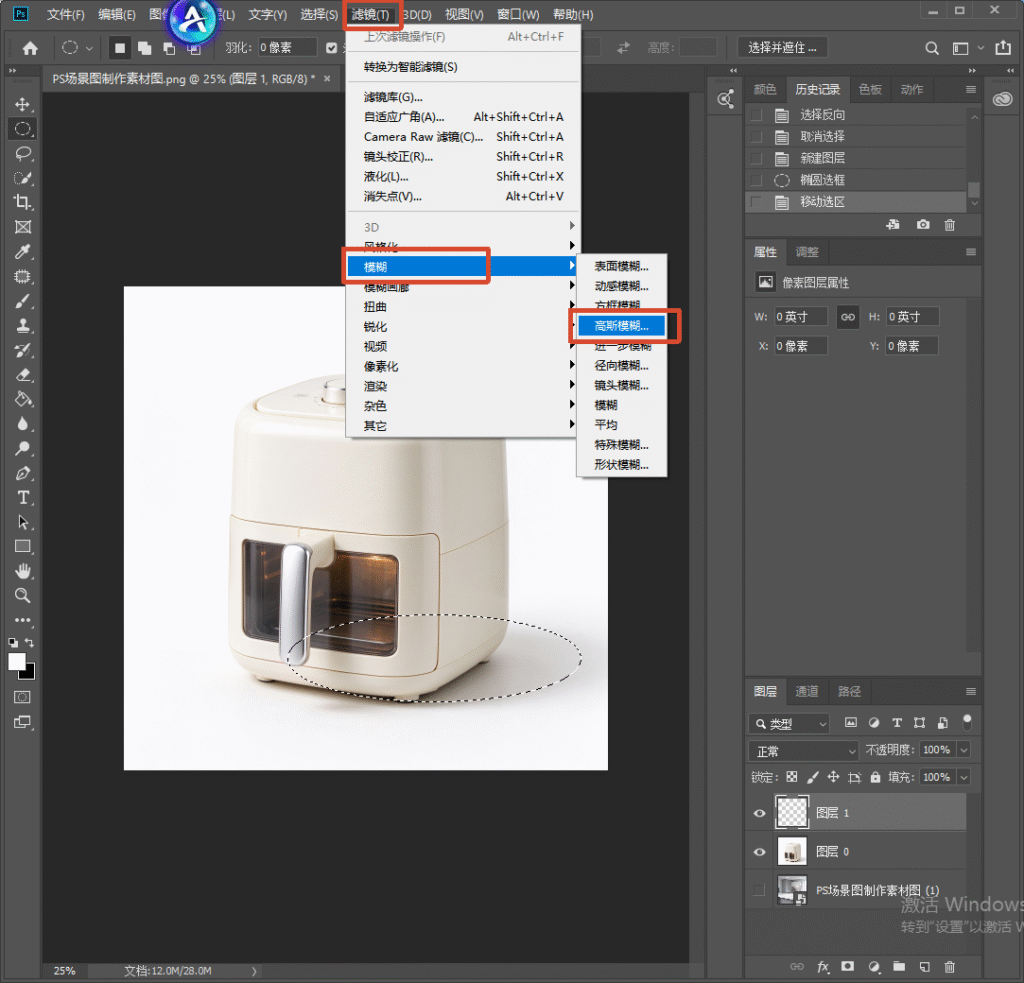Image resolution: width=1024 pixels, height=983 pixels.
Task: Open the tool preset picker dropdown
Action: 77,48
